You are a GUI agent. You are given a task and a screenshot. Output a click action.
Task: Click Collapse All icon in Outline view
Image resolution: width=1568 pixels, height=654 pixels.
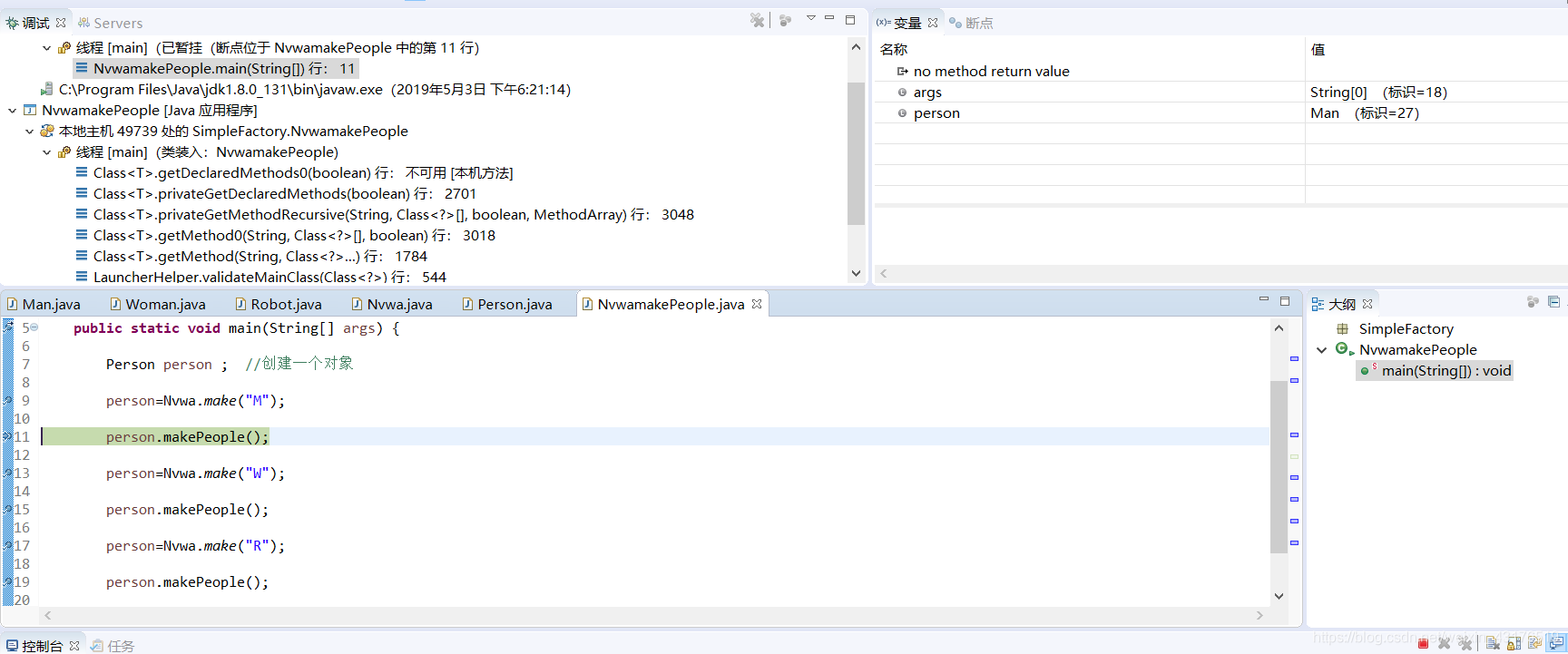coord(1553,302)
